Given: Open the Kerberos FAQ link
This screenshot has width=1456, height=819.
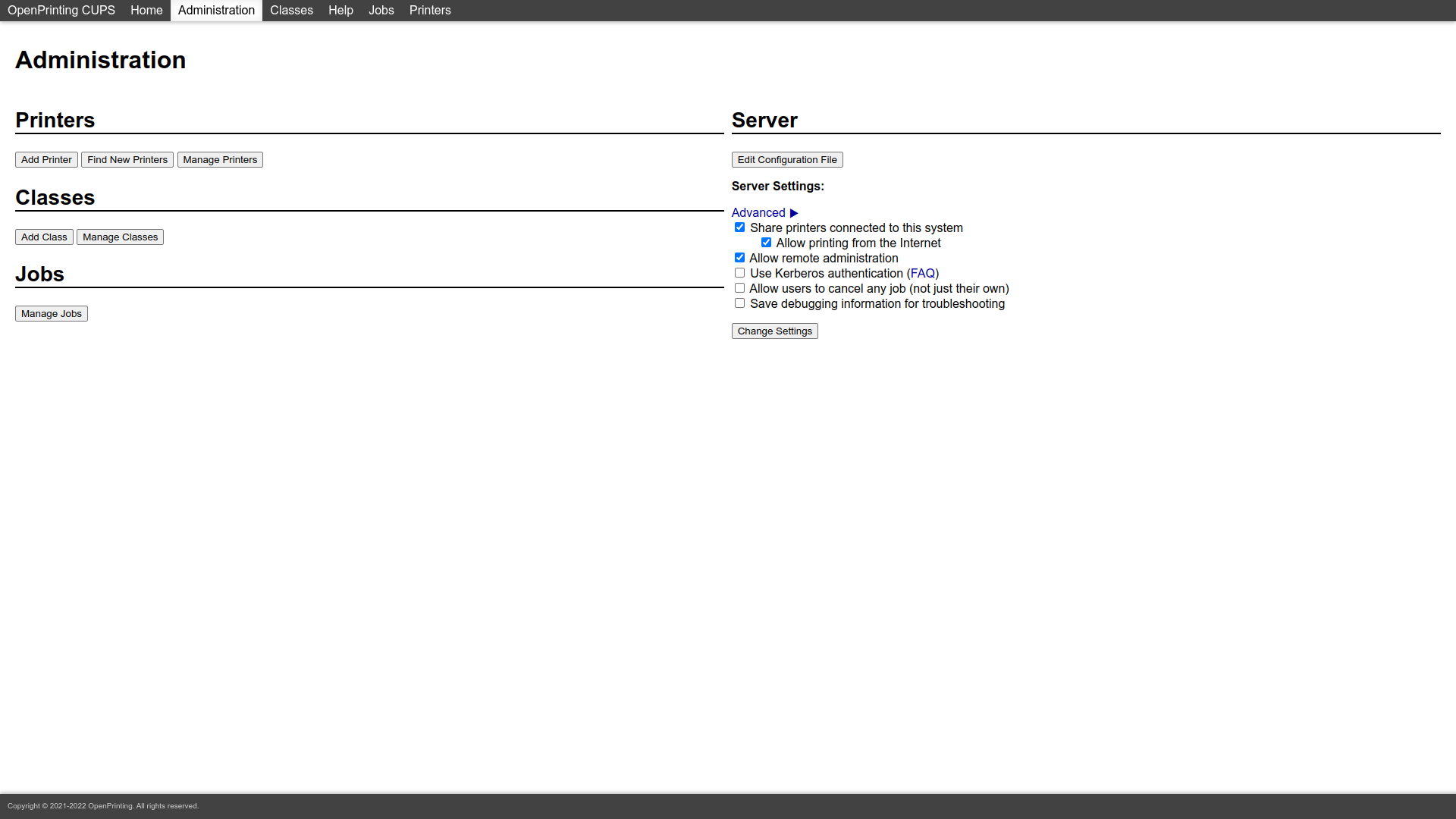Looking at the screenshot, I should (x=922, y=274).
